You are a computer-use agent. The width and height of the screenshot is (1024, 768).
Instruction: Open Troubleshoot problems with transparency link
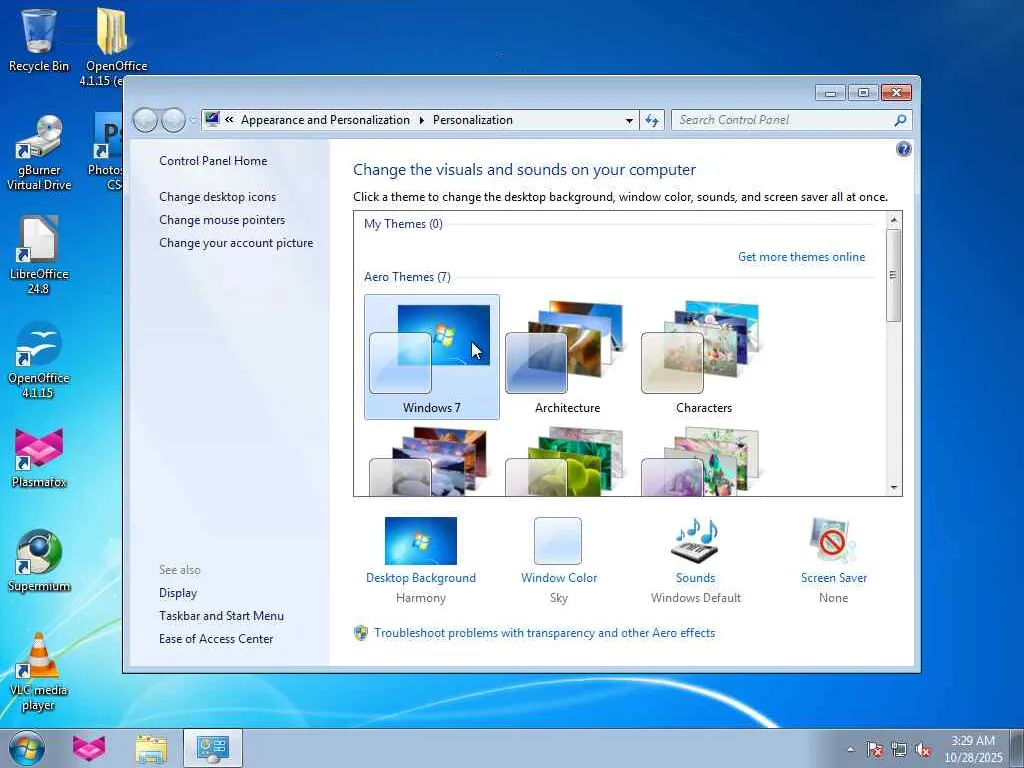(545, 633)
